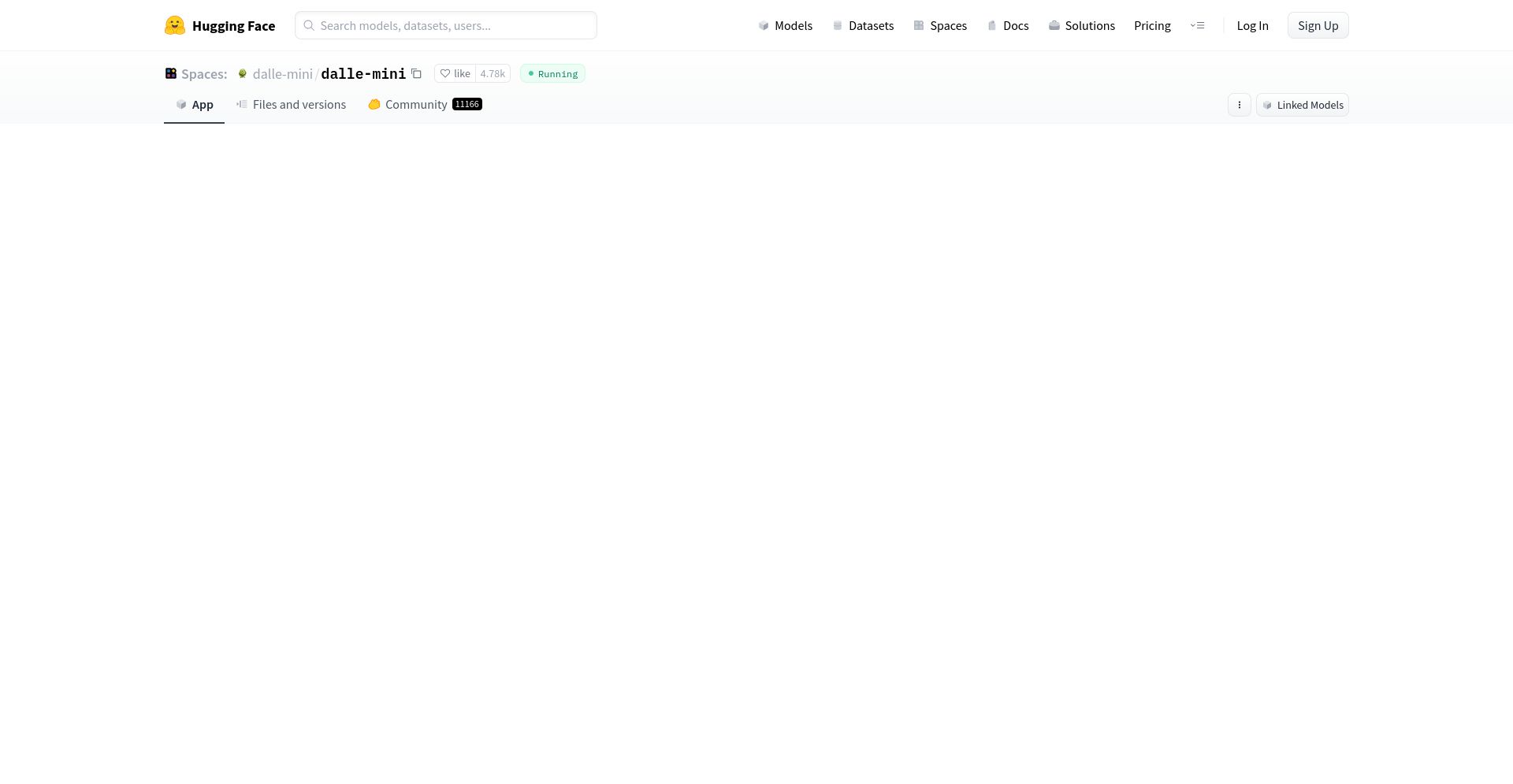Image resolution: width=1513 pixels, height=784 pixels.
Task: Expand the additional navigation menu icon
Action: [1198, 26]
